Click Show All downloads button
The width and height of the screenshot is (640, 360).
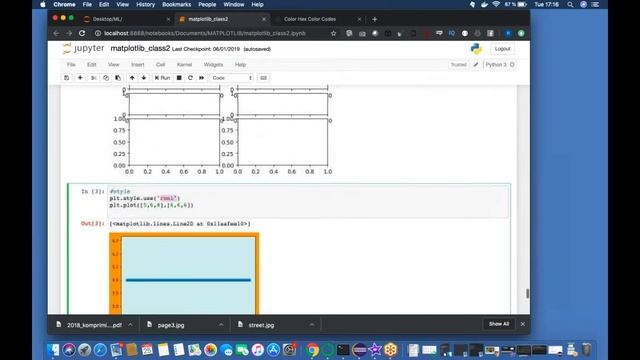click(x=499, y=324)
